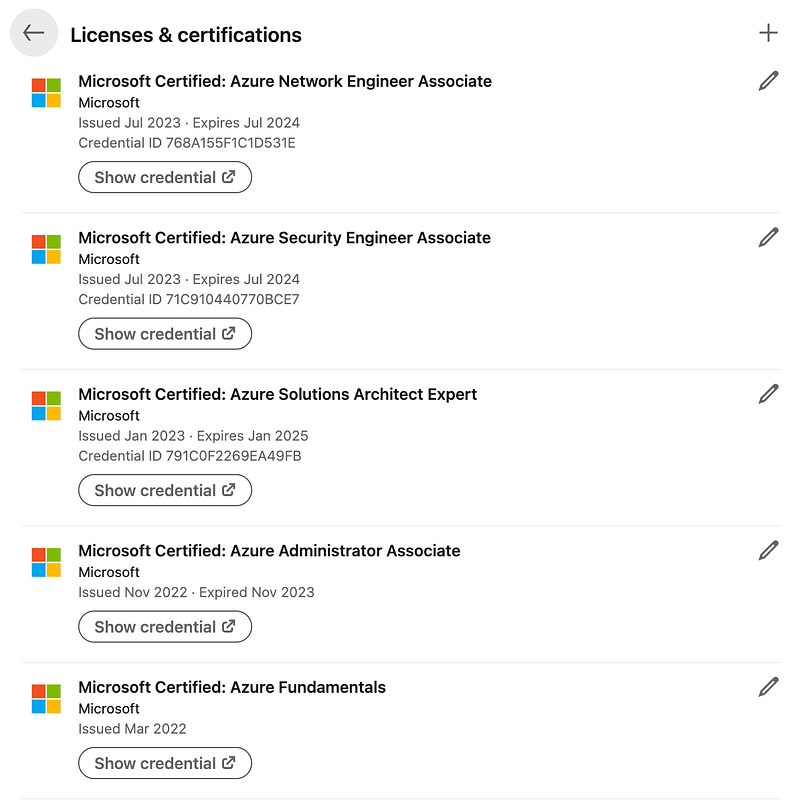
Task: Click pencil icon for Azure Solutions Architect Expert
Action: 768,394
